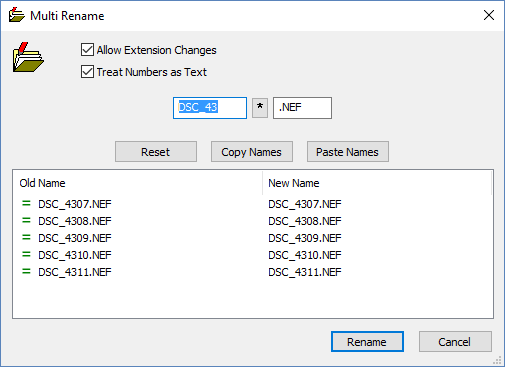Click the filename field containing DSC_43
The height and width of the screenshot is (367, 505).
(x=210, y=108)
